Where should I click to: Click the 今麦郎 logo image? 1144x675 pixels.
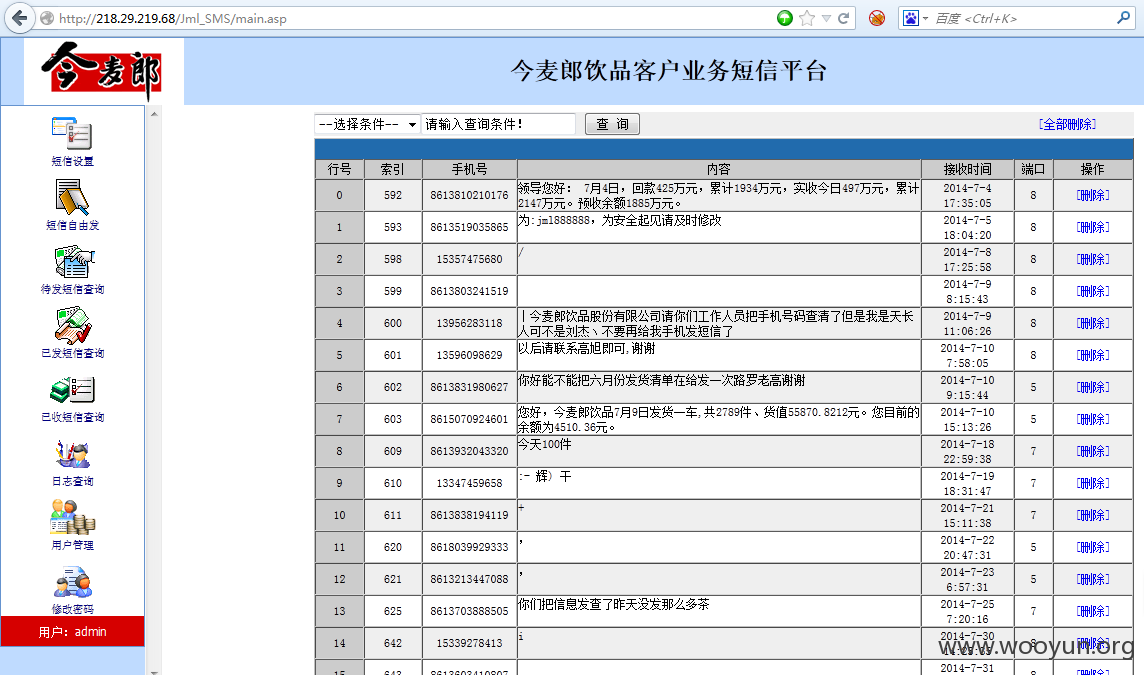pos(102,72)
